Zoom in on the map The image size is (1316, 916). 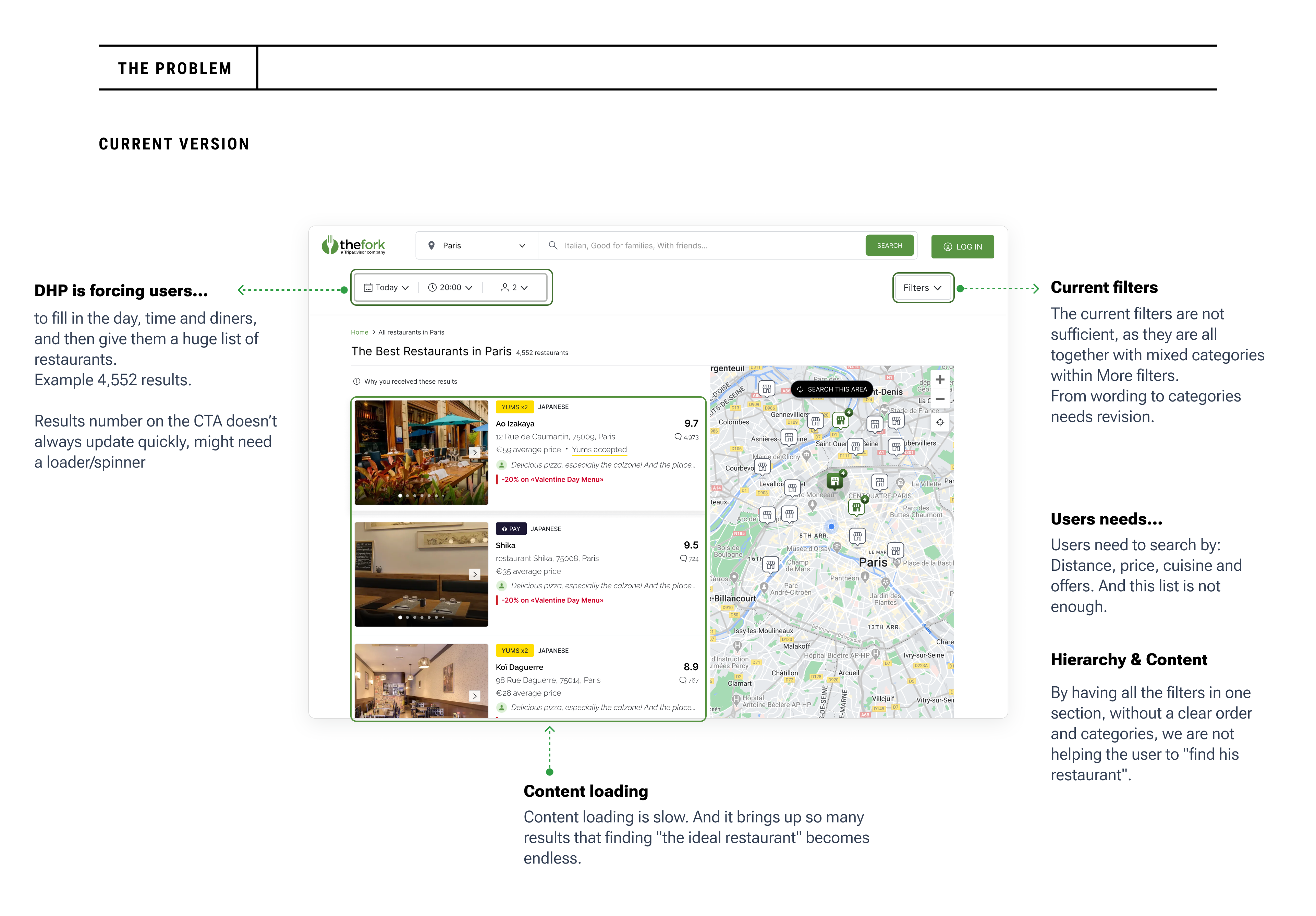pos(940,379)
